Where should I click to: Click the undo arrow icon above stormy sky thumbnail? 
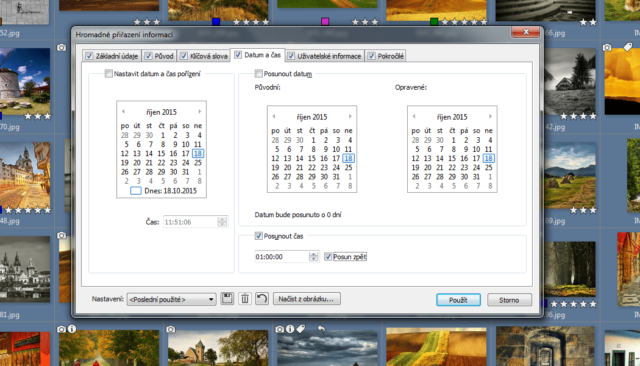322,328
